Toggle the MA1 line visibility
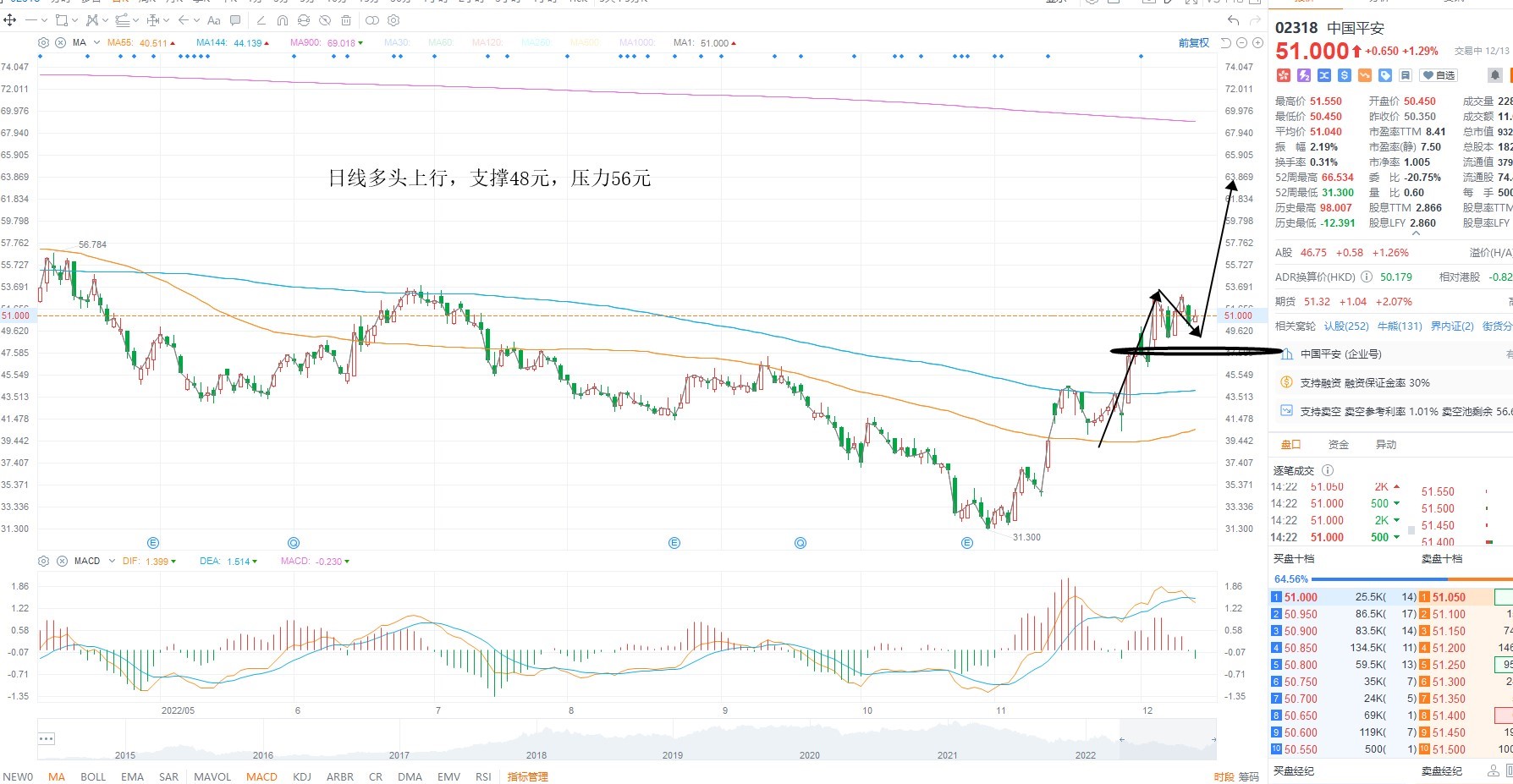Viewport: 1513px width, 784px height. point(705,43)
